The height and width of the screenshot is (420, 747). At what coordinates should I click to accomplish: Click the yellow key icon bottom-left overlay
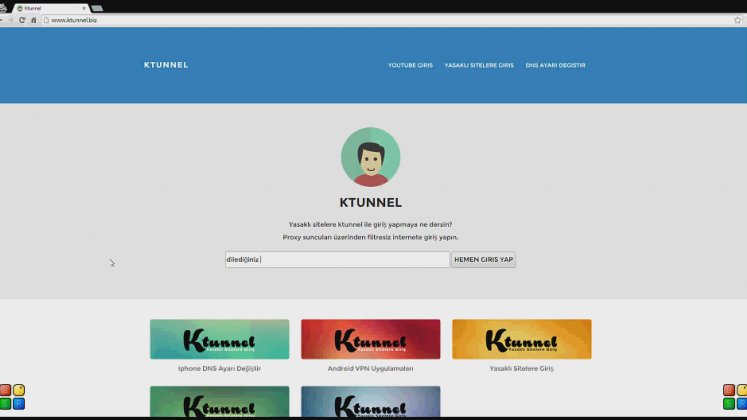click(x=19, y=390)
